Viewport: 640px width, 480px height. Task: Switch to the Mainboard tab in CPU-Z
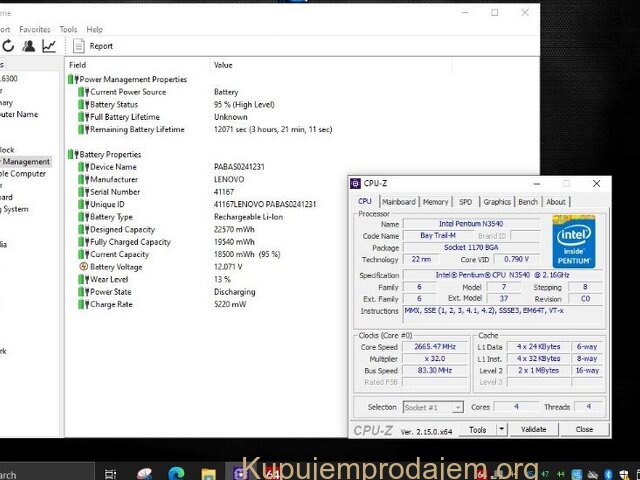399,201
